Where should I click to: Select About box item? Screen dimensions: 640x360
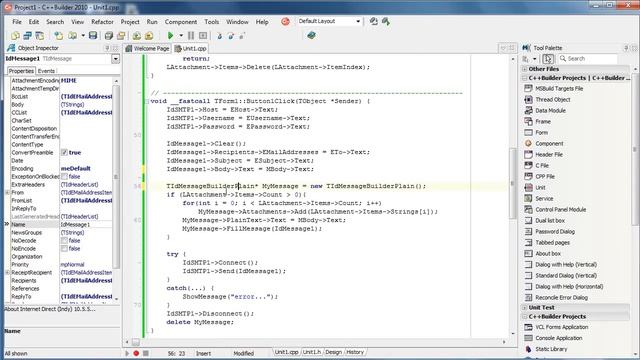coord(548,254)
